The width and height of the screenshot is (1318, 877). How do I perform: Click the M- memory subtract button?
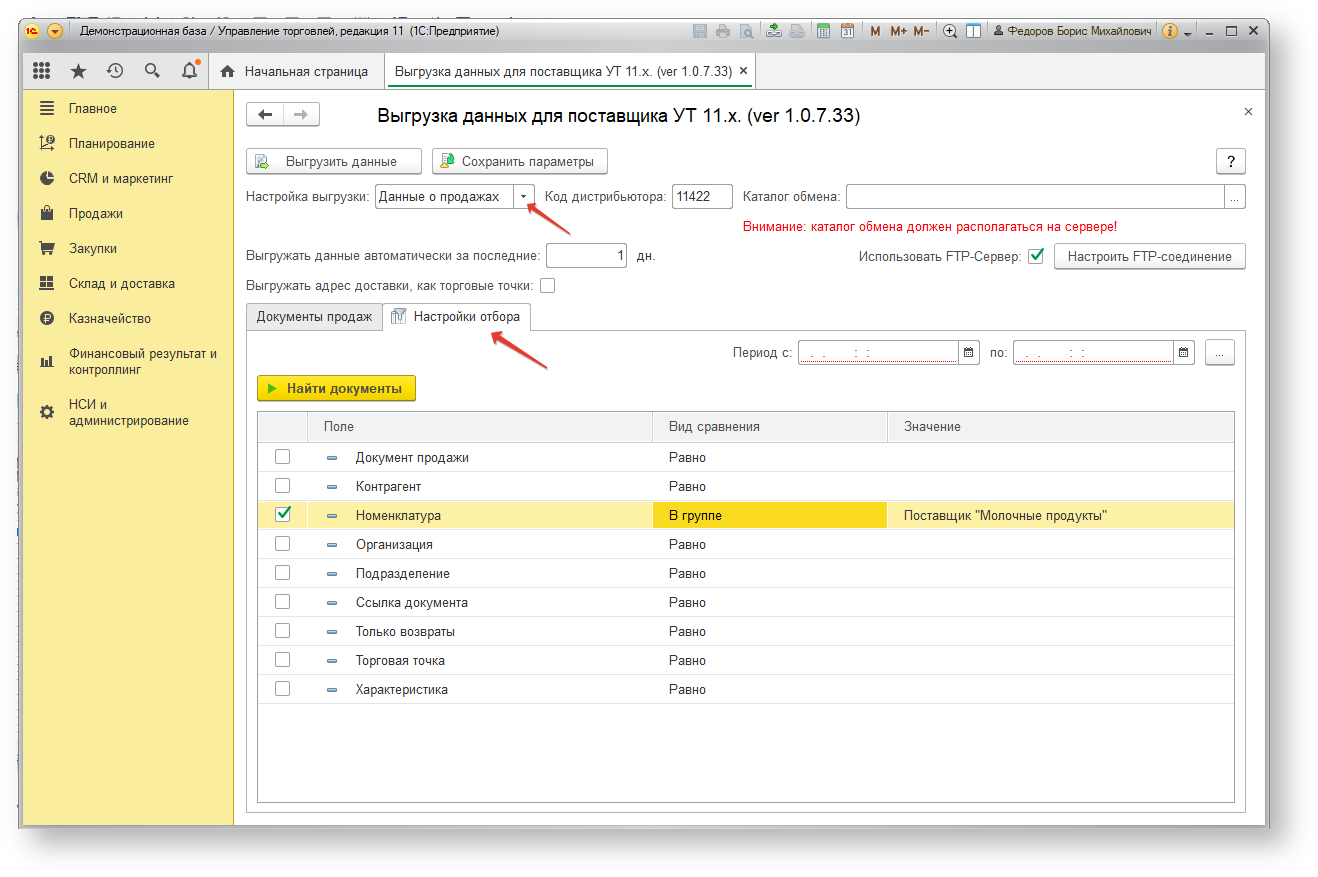pos(921,31)
